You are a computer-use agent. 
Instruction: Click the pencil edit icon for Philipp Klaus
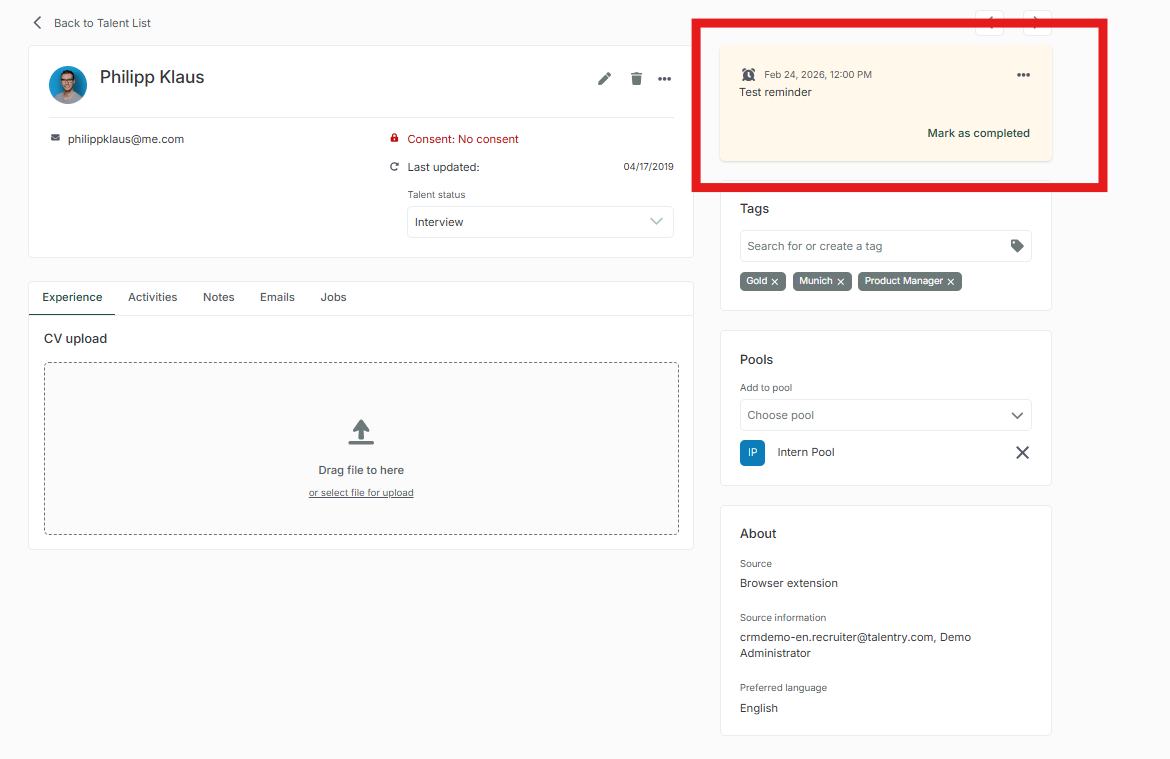604,79
